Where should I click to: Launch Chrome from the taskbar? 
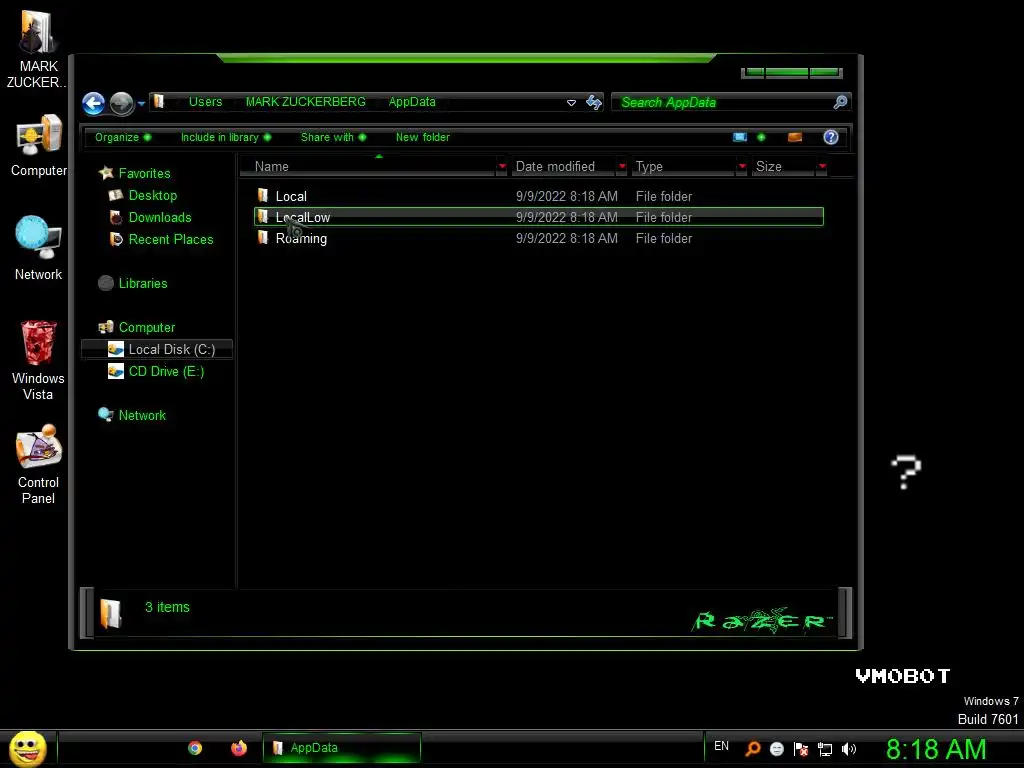[195, 748]
